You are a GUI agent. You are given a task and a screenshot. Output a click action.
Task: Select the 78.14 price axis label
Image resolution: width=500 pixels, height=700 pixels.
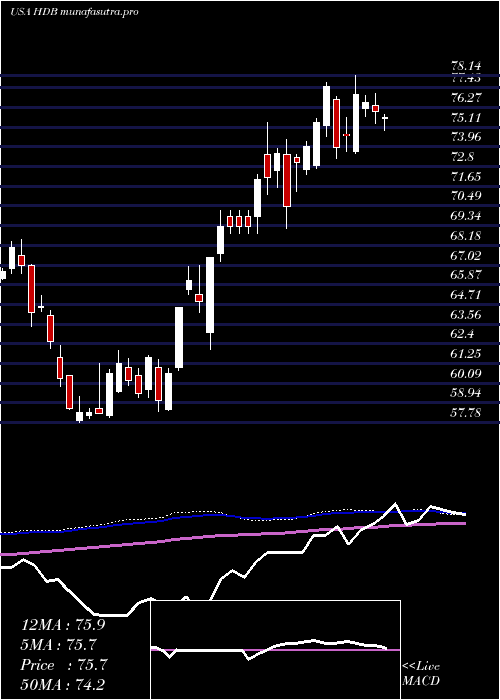click(467, 66)
